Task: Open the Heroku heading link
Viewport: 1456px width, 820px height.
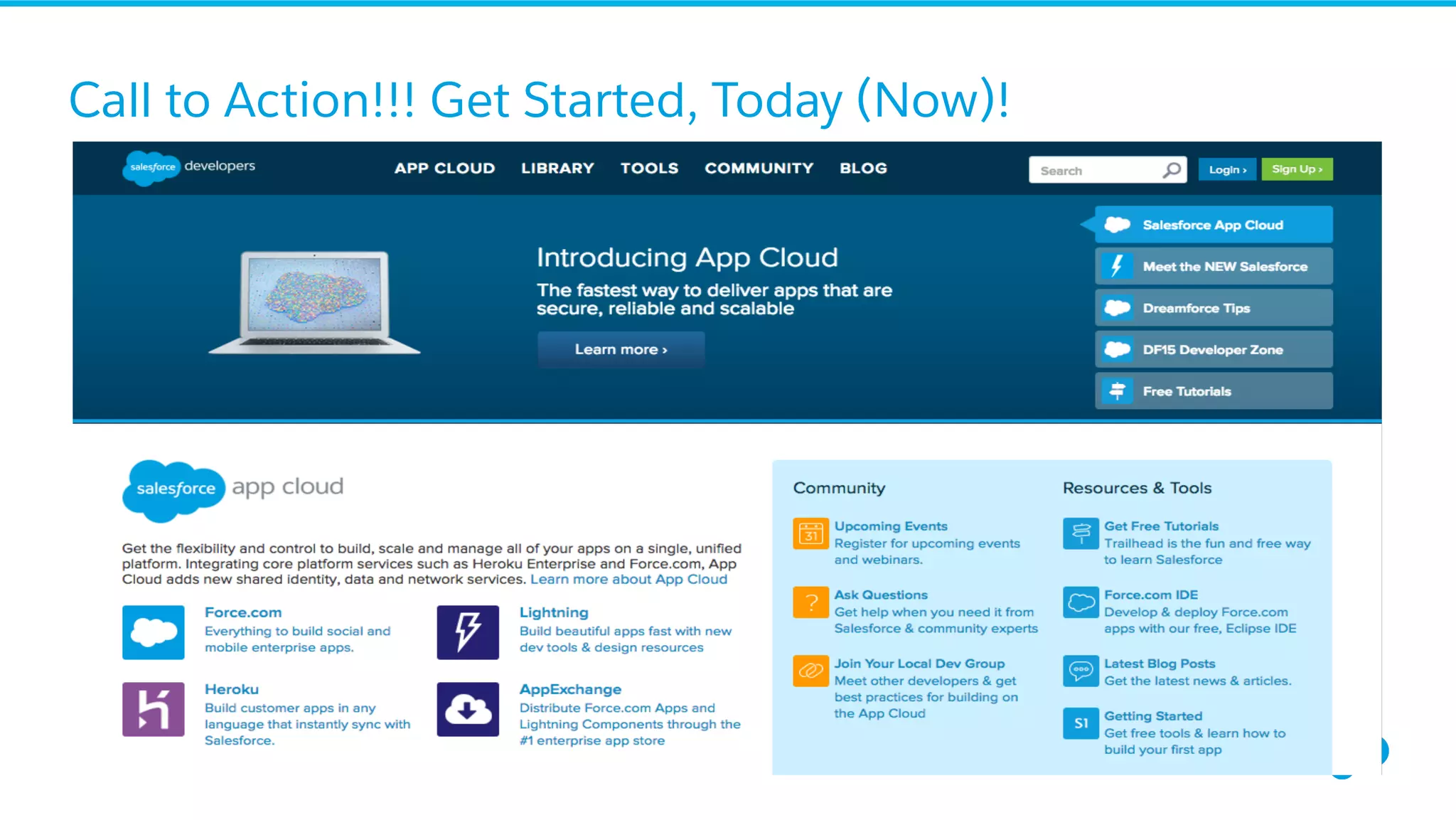Action: [x=232, y=689]
